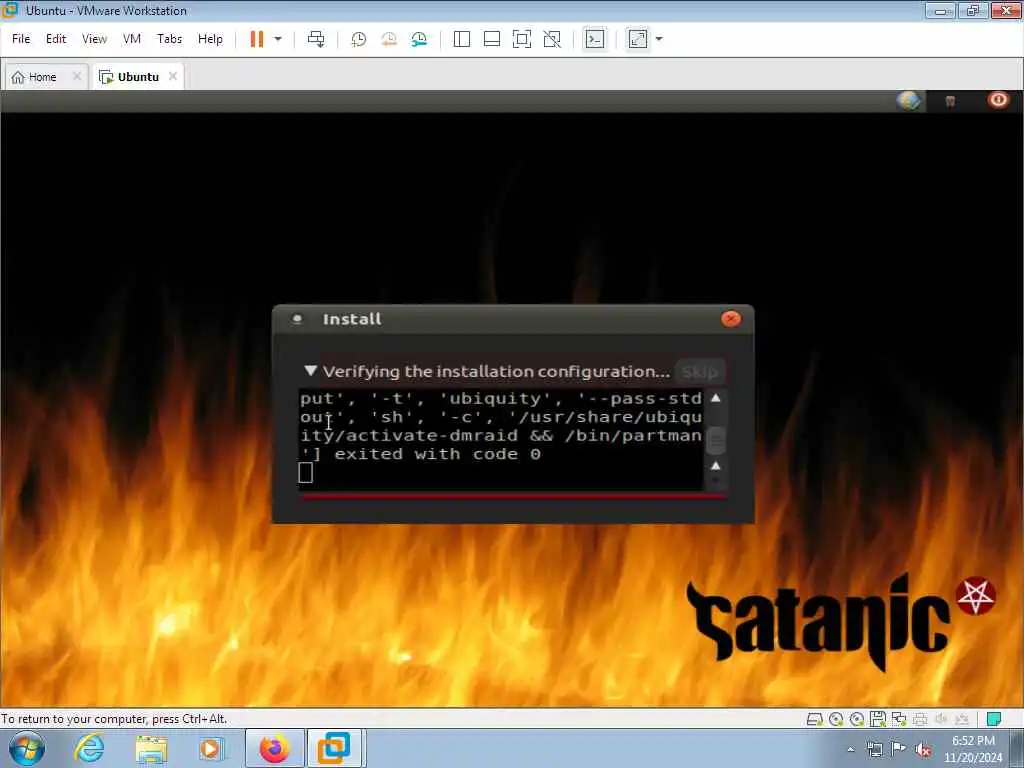Click the battery indicator in Ubuntu panel
This screenshot has width=1024, height=768.
pyautogui.click(x=950, y=101)
